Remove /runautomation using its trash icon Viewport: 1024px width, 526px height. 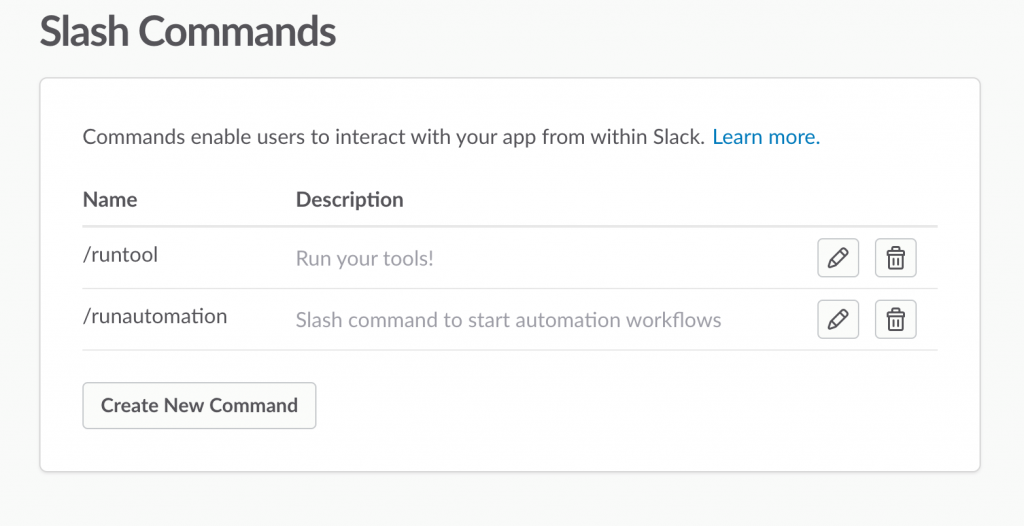896,320
